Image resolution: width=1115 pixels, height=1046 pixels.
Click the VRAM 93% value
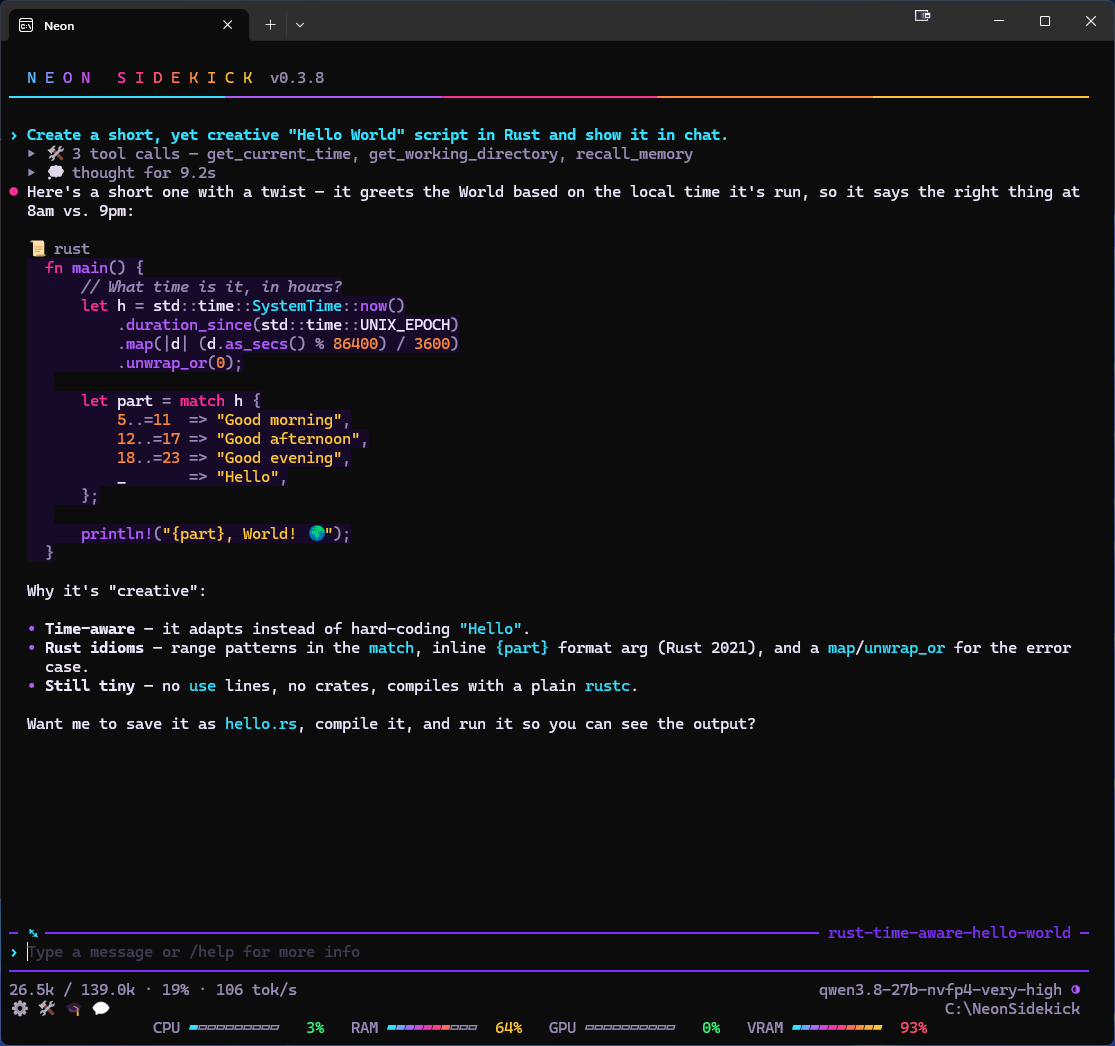(914, 1028)
